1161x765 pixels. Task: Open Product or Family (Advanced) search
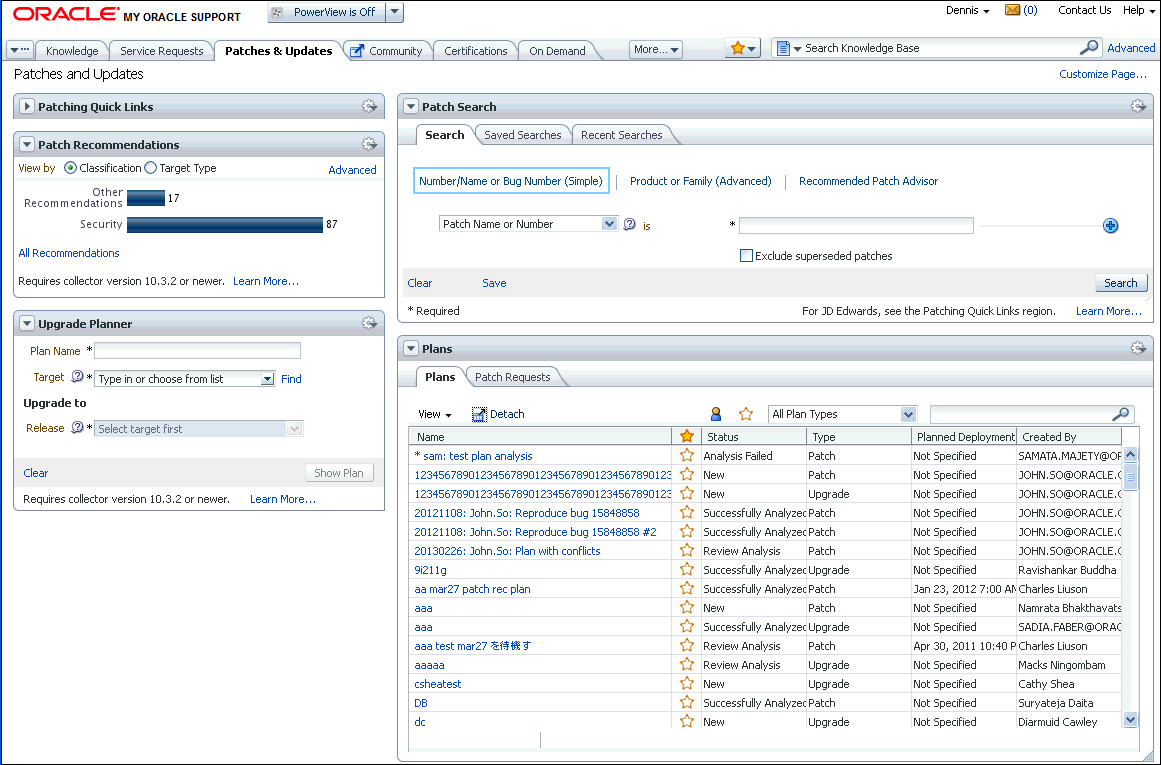coord(700,181)
